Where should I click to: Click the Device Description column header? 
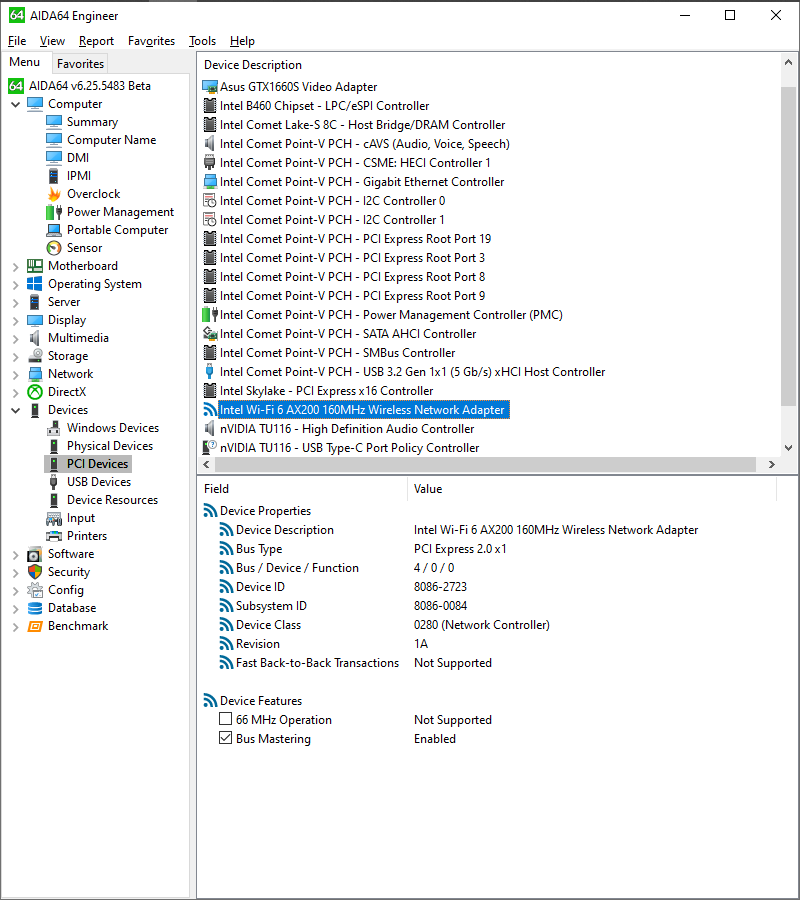(253, 65)
